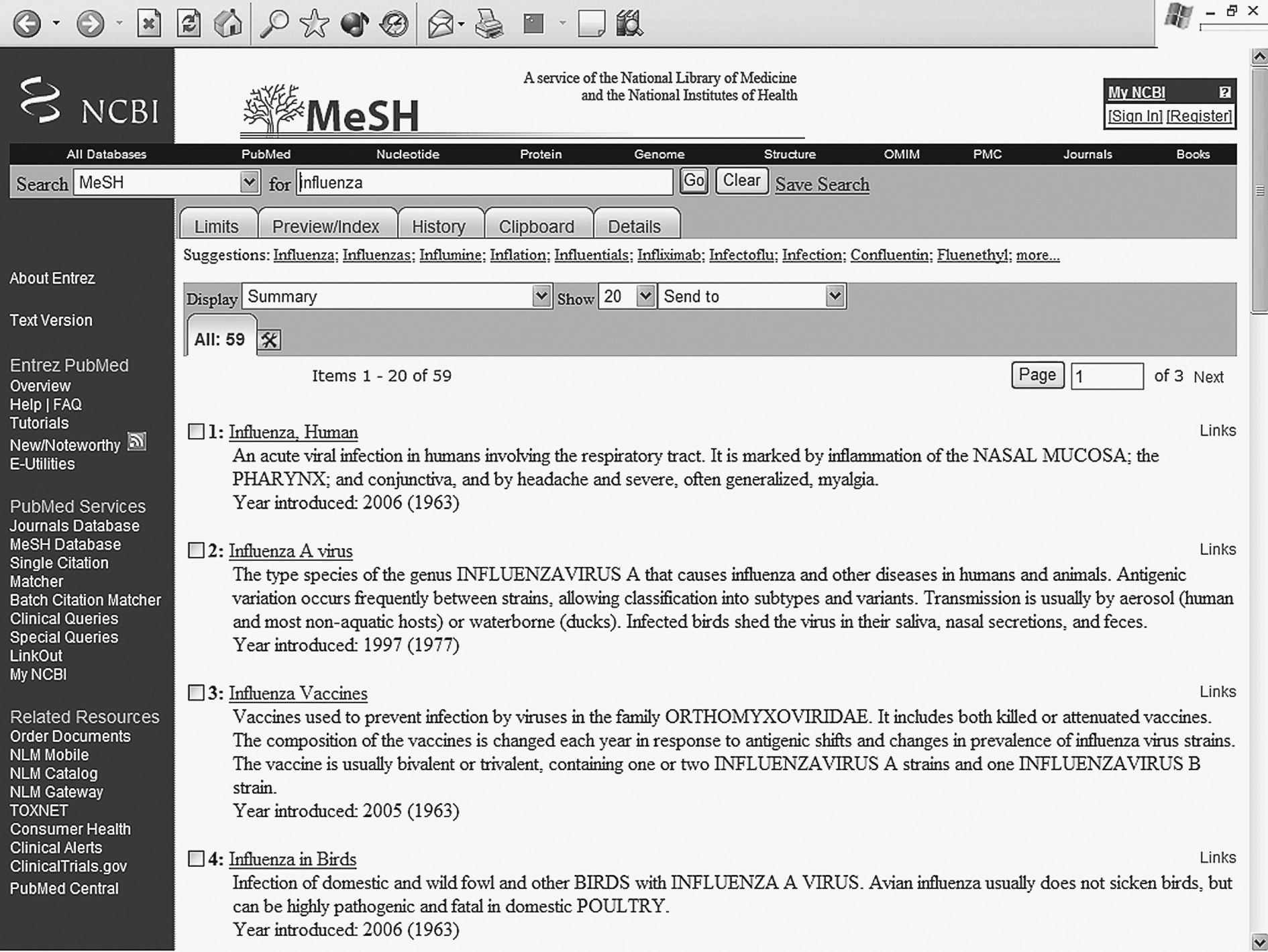Image resolution: width=1268 pixels, height=952 pixels.
Task: Click the RSS feed icon beside New/Noteworthy
Action: pos(137,441)
